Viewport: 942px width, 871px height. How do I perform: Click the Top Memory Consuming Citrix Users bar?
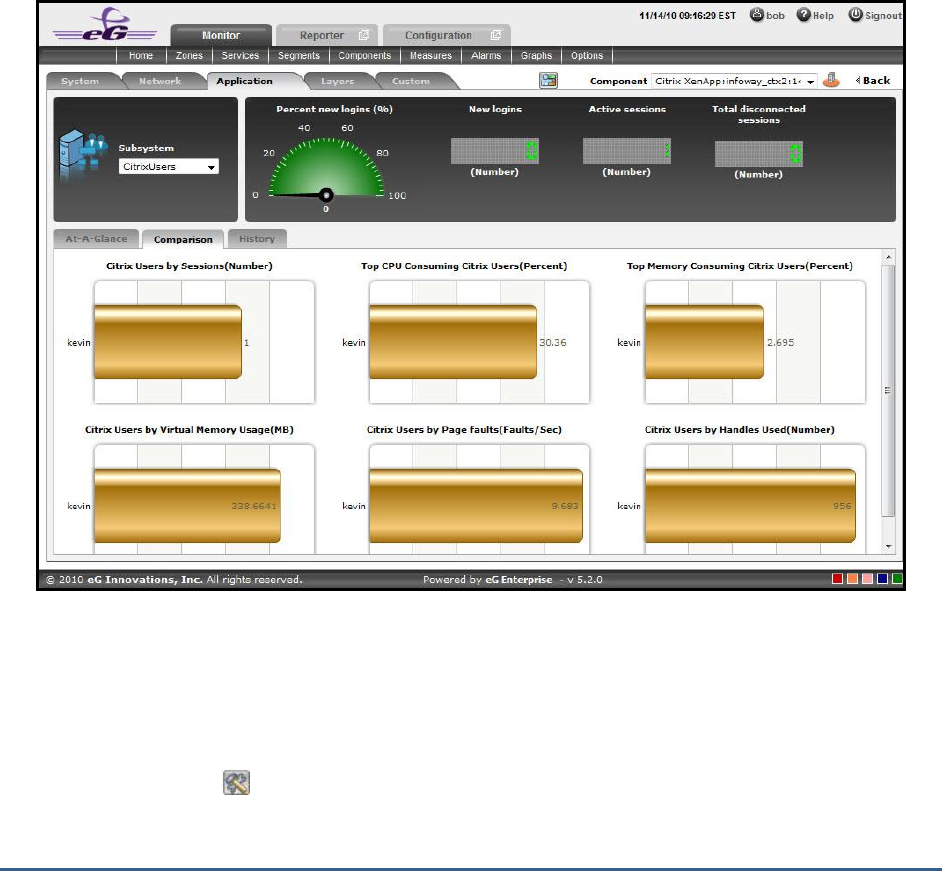pyautogui.click(x=704, y=342)
